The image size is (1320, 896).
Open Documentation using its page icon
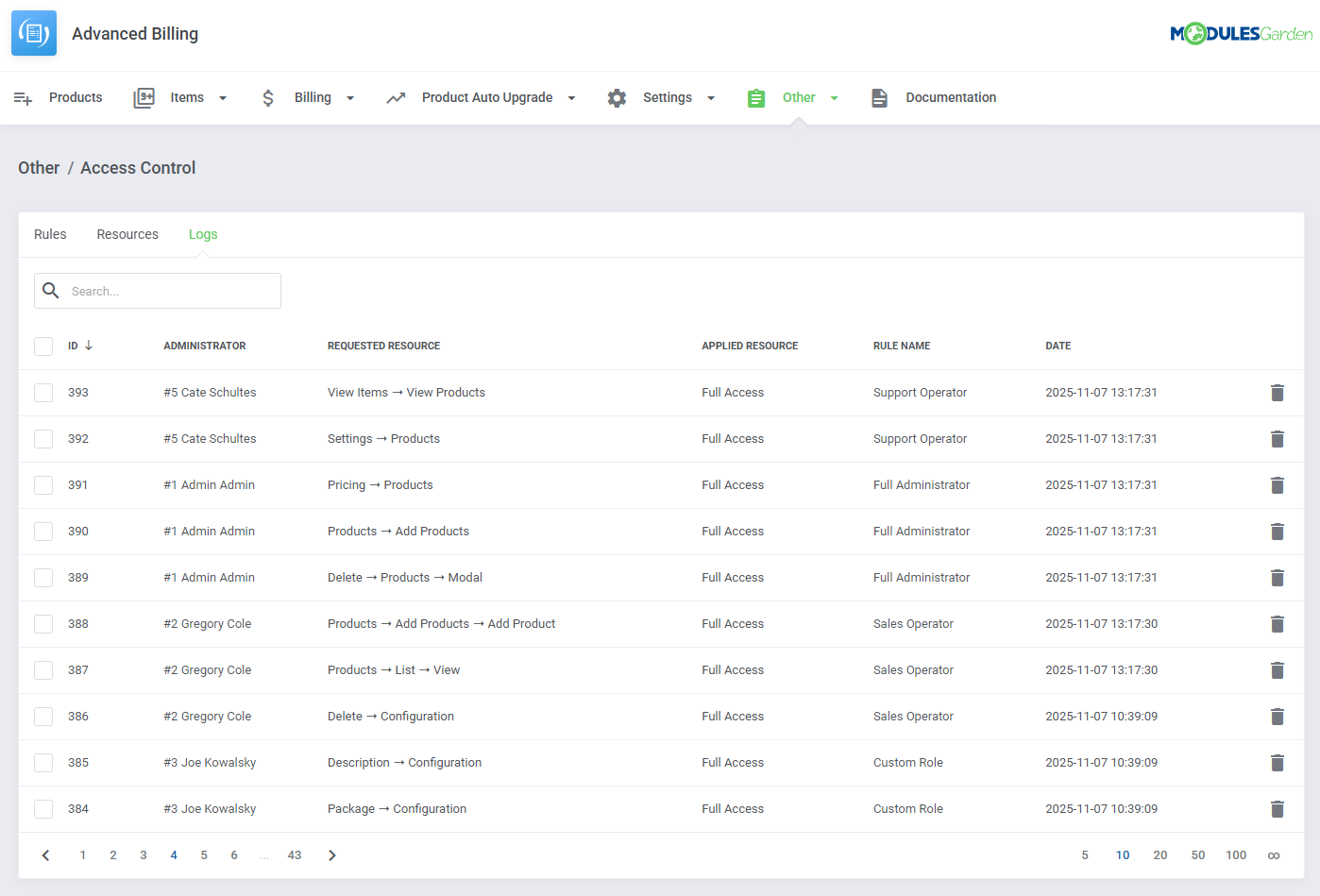[880, 97]
